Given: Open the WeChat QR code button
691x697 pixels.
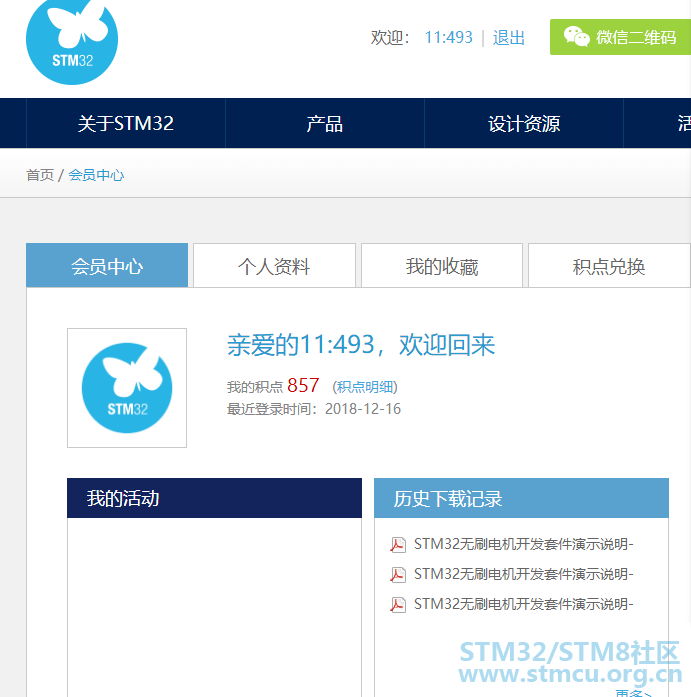Looking at the screenshot, I should click(620, 37).
